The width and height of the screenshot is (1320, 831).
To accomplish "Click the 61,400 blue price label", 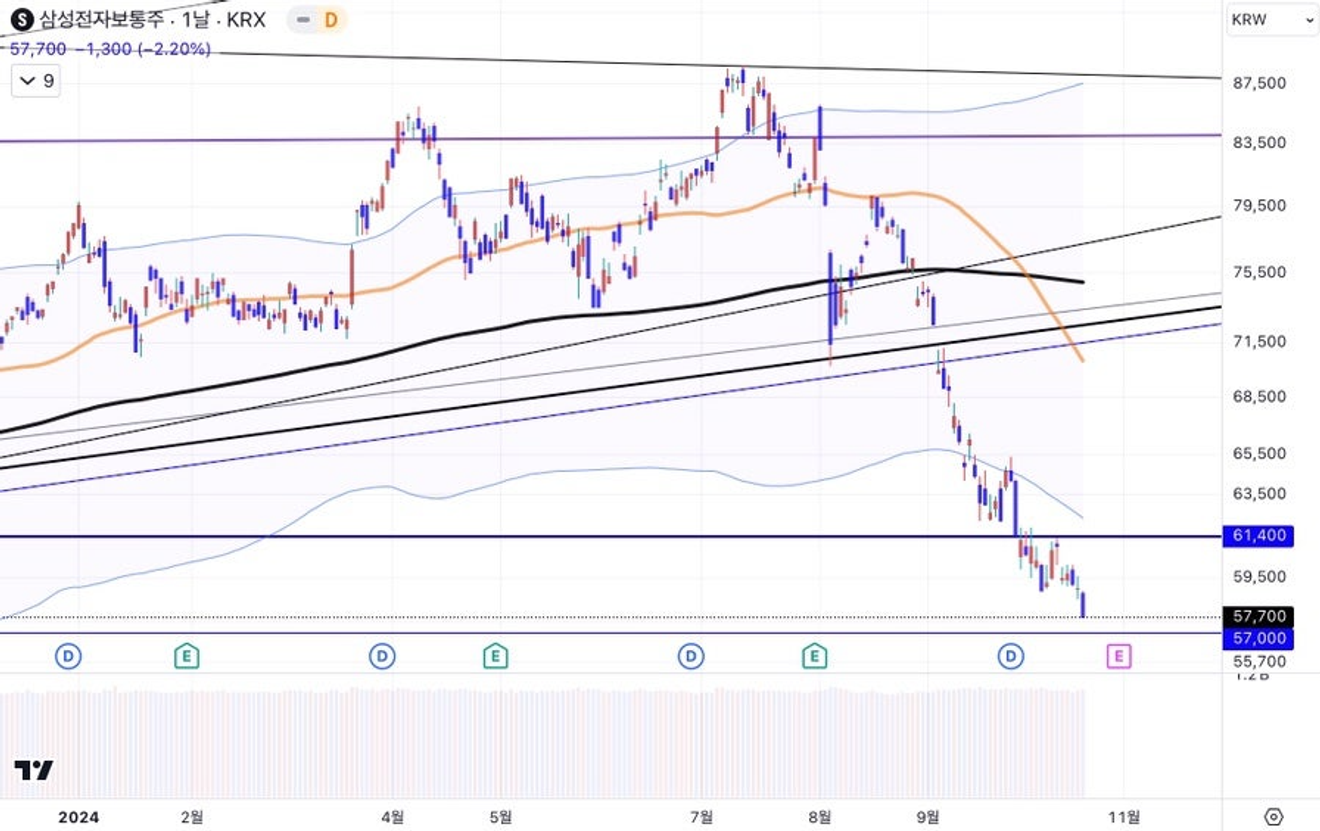I will [1258, 536].
